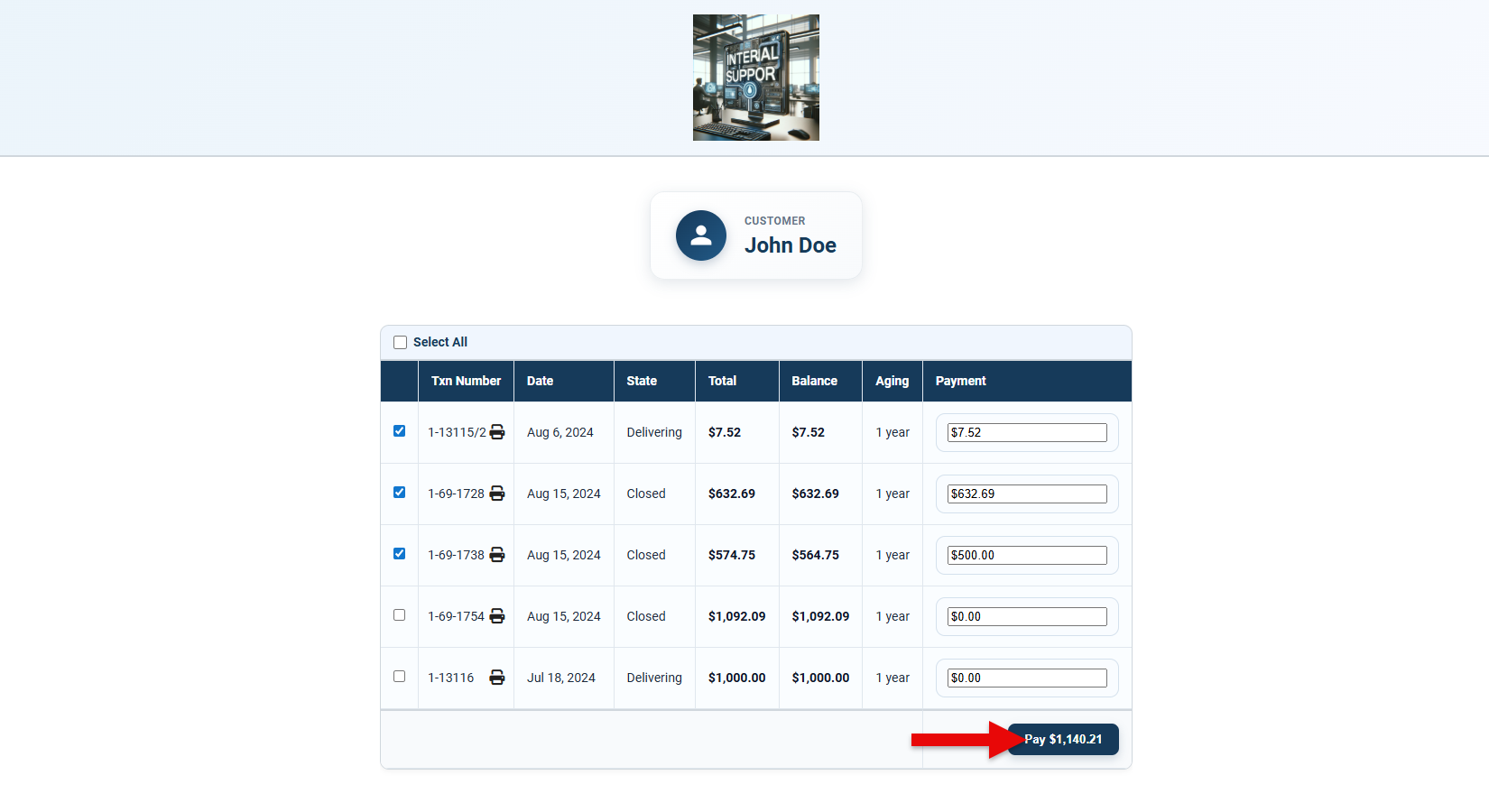Print invoice 1-69-1728 via printer icon
This screenshot has height=812, width=1489.
(497, 494)
